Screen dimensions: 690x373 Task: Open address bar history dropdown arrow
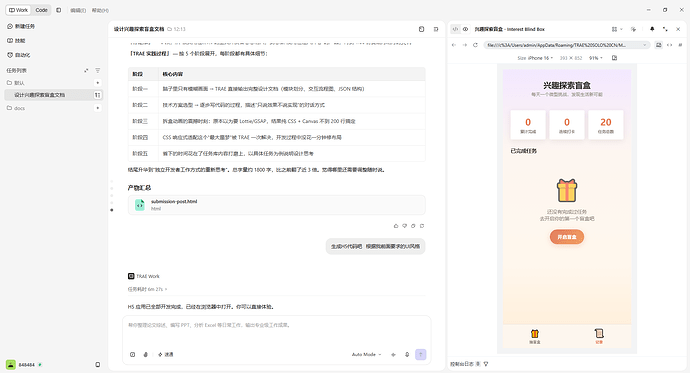tap(645, 45)
